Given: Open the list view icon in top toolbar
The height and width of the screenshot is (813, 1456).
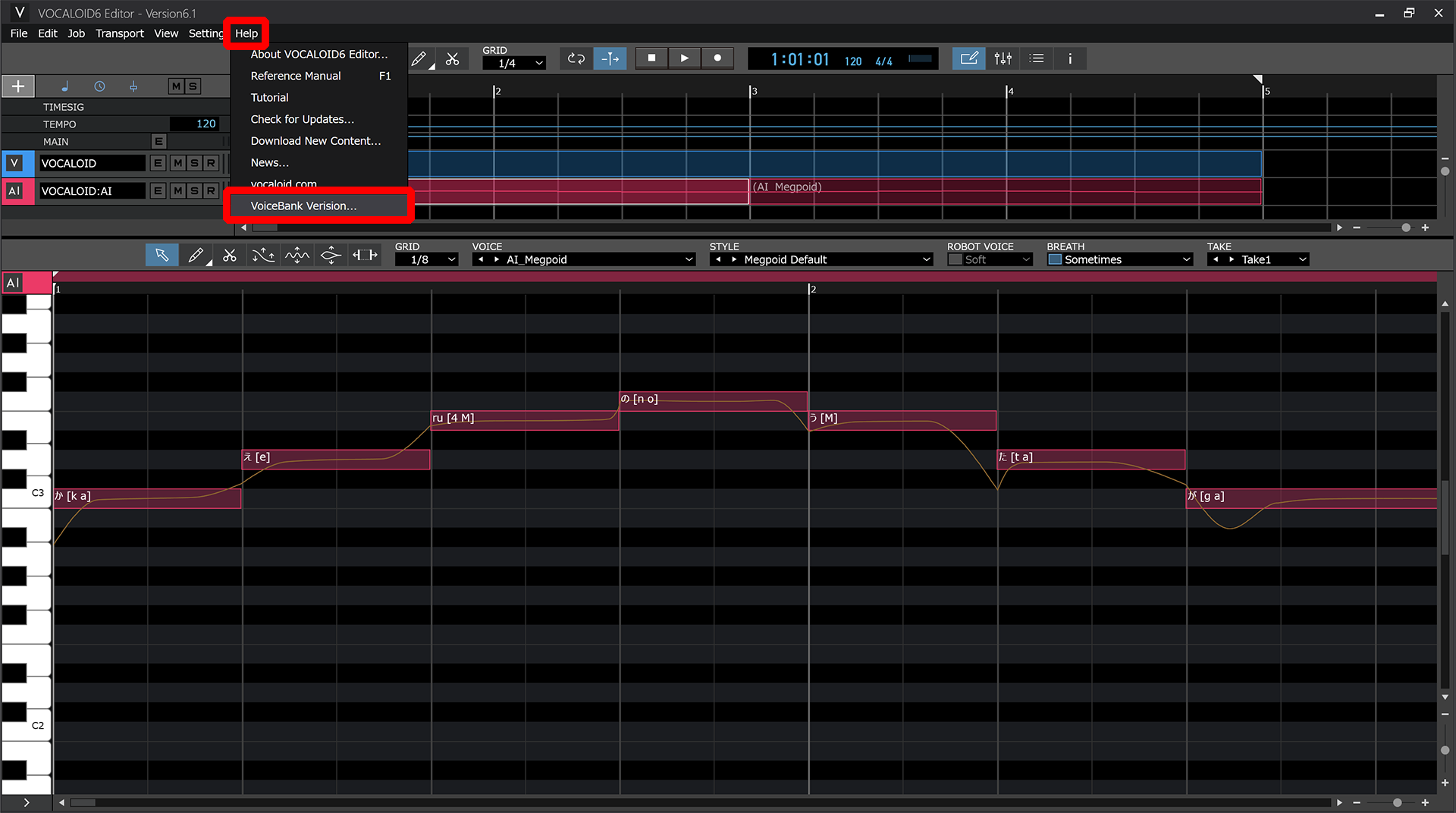Looking at the screenshot, I should tap(1036, 58).
